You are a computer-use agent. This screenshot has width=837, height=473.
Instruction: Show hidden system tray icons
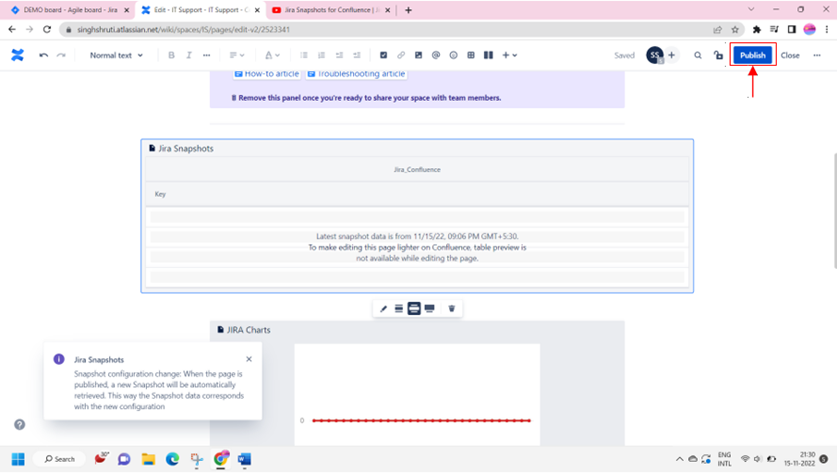[680, 459]
